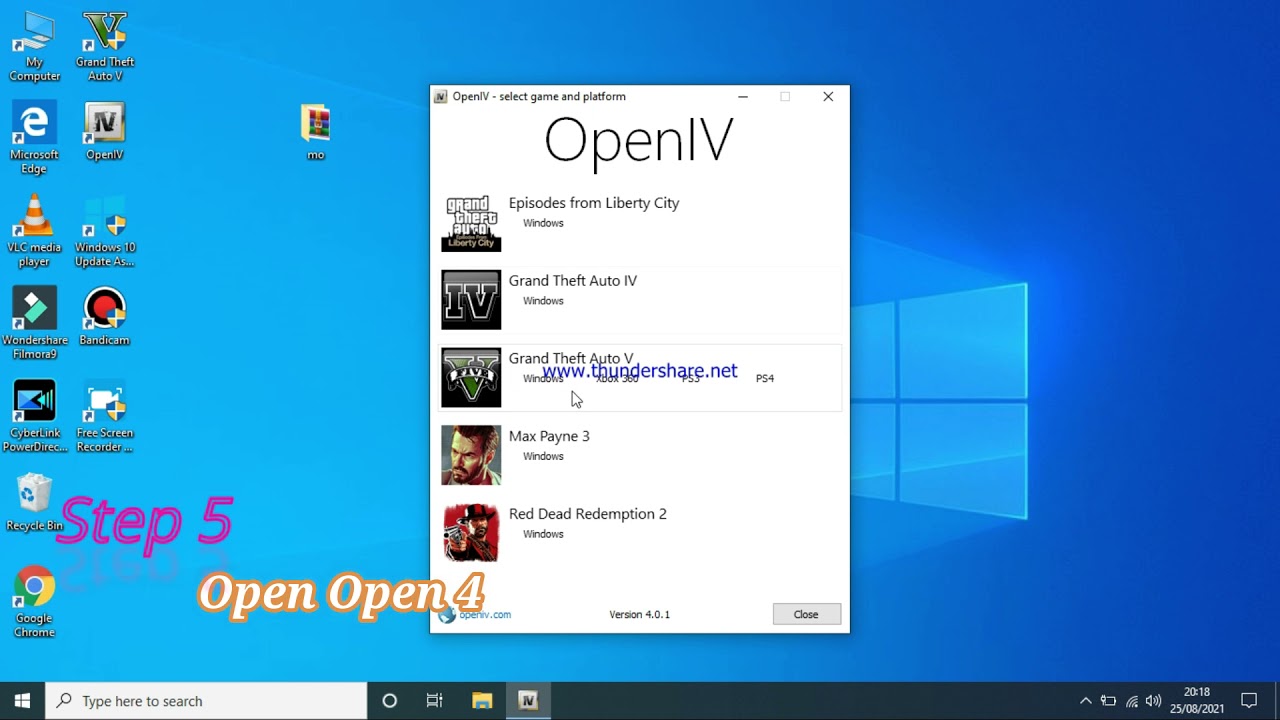This screenshot has height=720, width=1280.
Task: Click the Episodes from Liberty City game logo
Action: [x=471, y=222]
